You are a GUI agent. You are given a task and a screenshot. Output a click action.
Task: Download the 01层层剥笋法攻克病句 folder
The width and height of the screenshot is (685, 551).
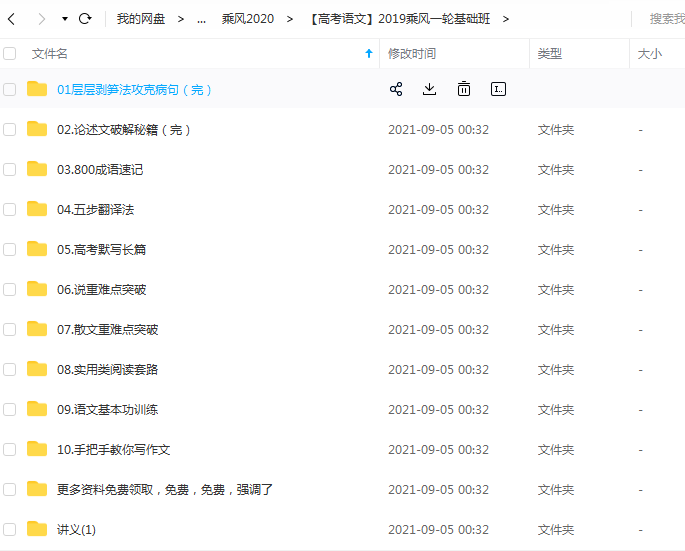[x=429, y=89]
